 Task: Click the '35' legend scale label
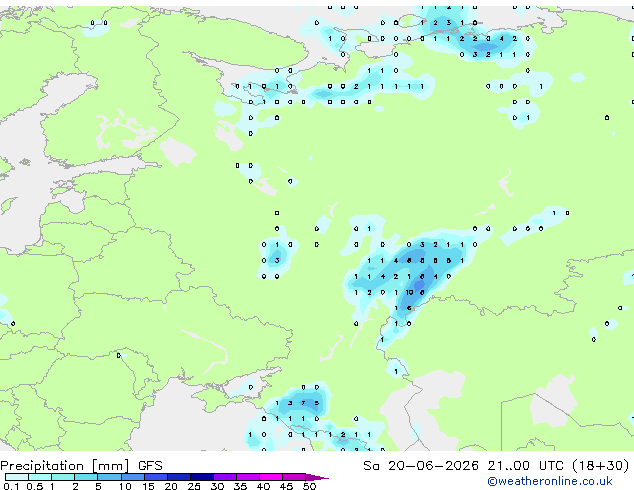pyautogui.click(x=240, y=486)
